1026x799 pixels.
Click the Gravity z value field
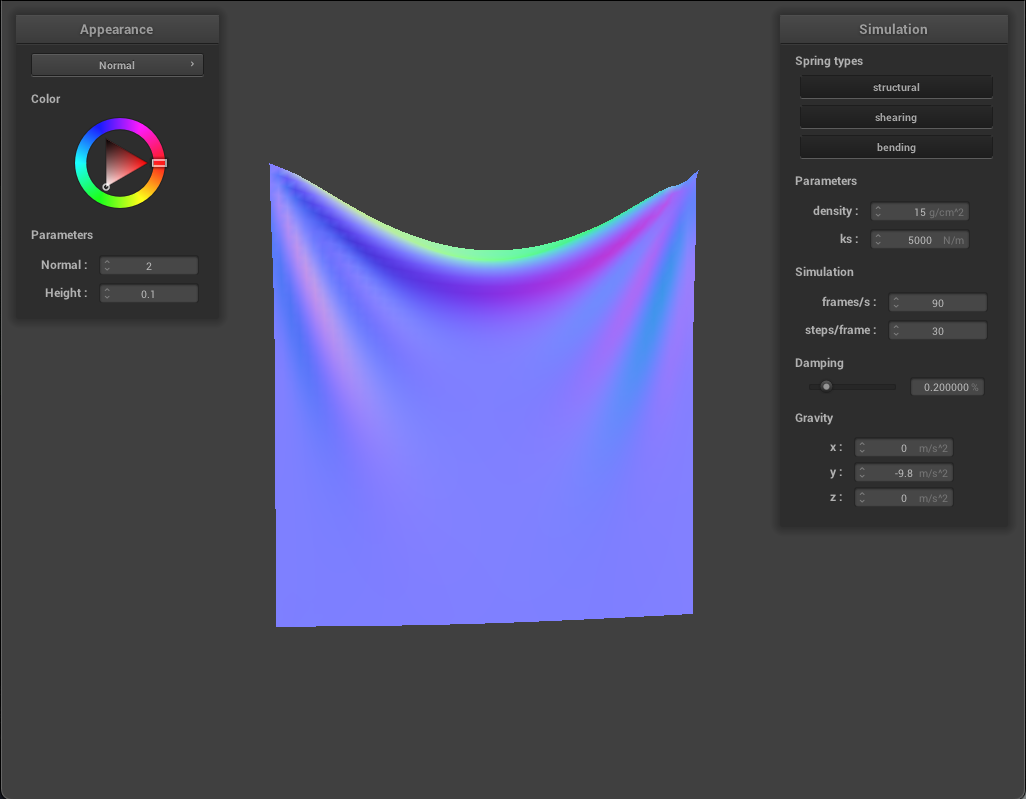pos(904,498)
